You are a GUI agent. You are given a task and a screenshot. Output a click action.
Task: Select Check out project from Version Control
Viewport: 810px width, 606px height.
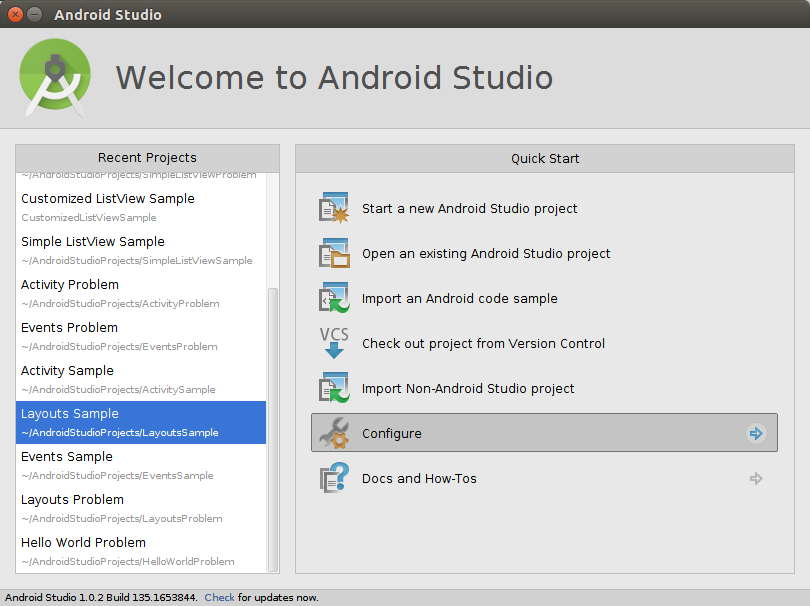pos(483,344)
